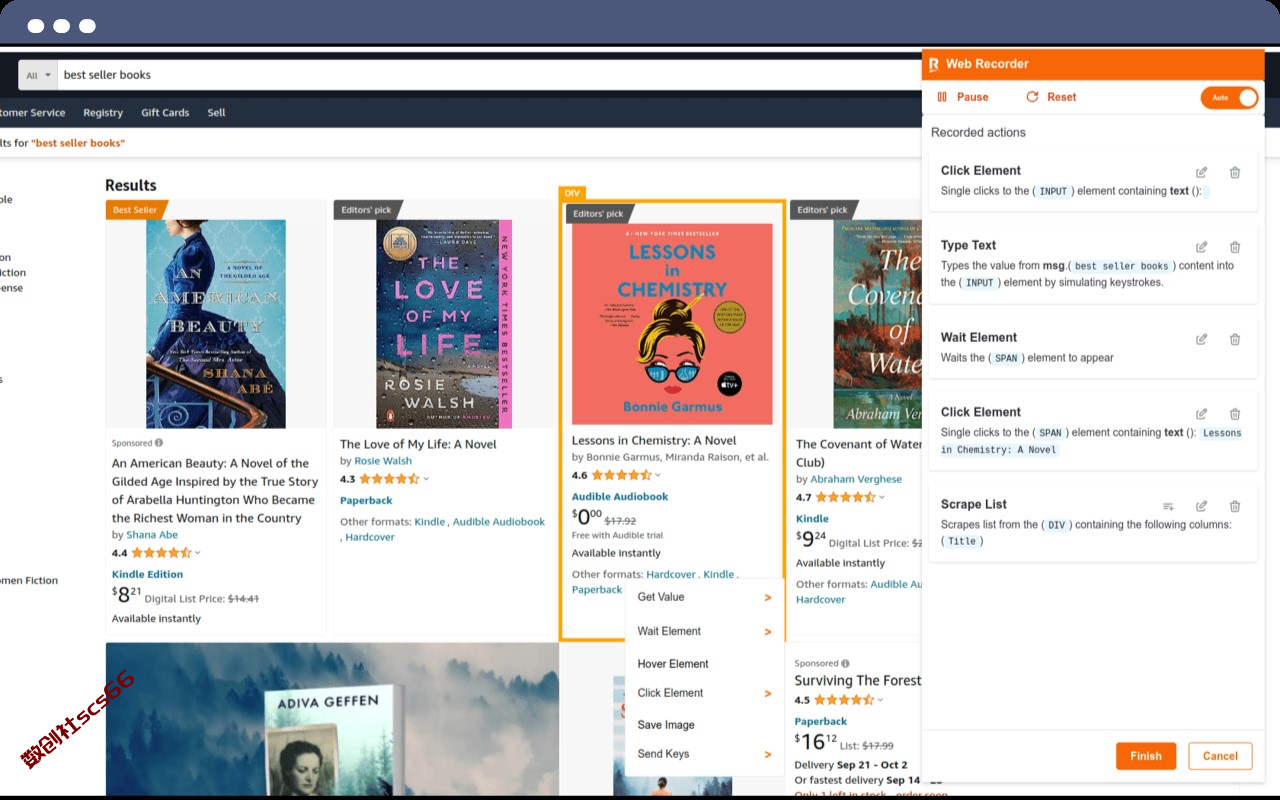This screenshot has height=800, width=1280.
Task: Click the Cancel button
Action: [1220, 756]
